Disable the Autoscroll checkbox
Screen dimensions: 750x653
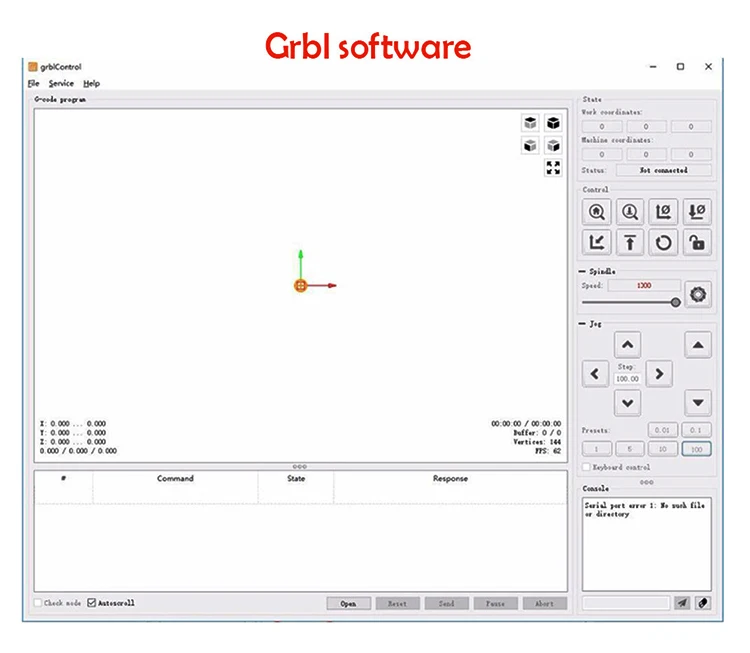tap(91, 603)
